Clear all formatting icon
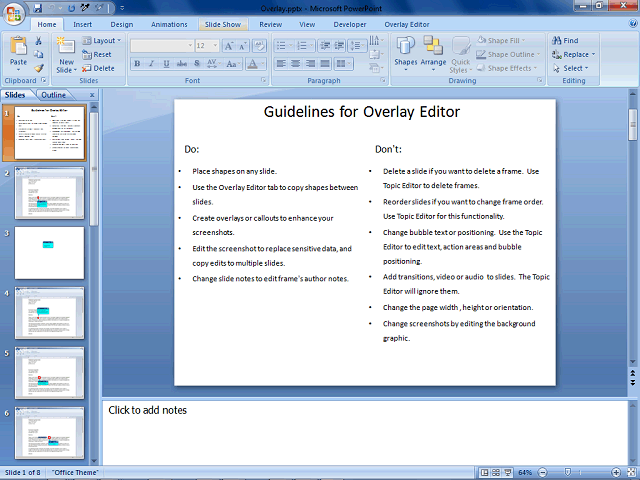640x480 pixels. point(259,46)
